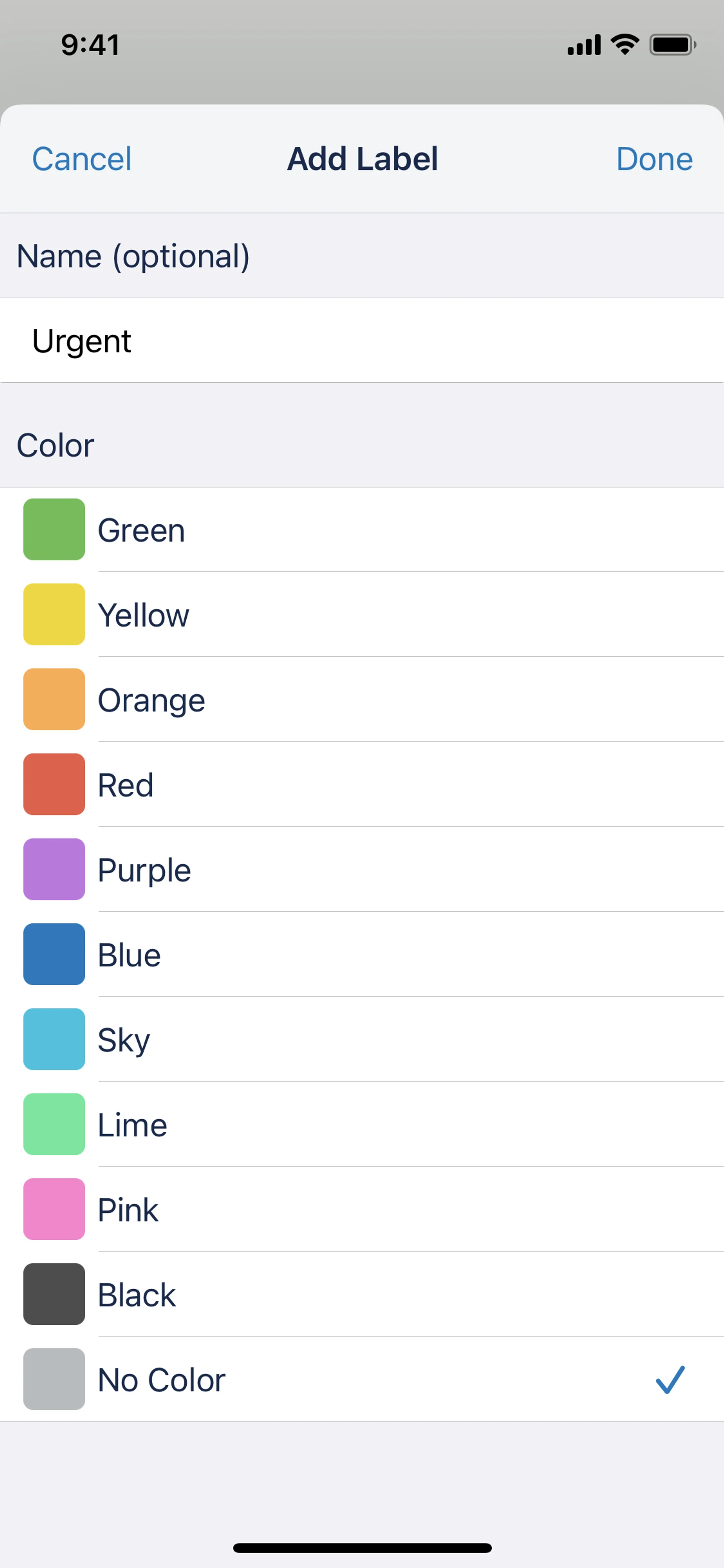Tap the battery status icon

point(672,45)
